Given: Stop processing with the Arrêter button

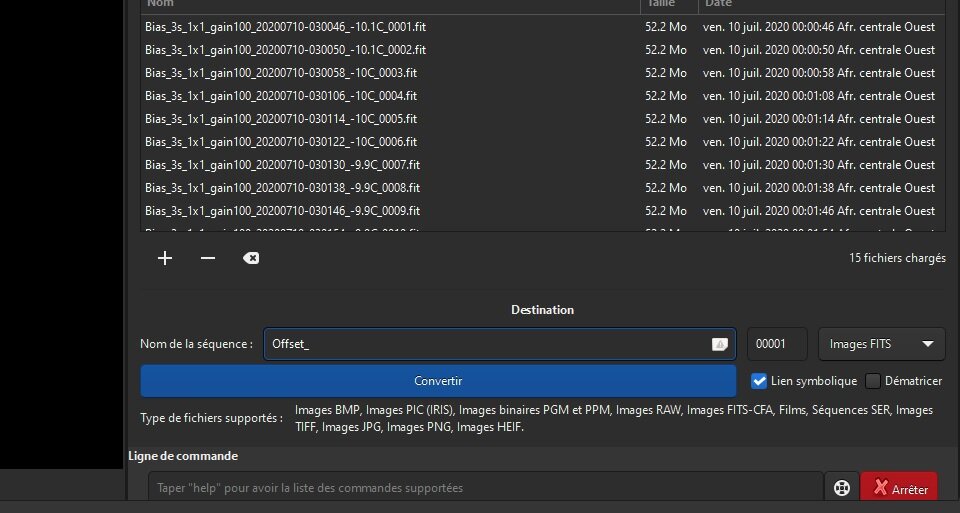Looking at the screenshot, I should [899, 488].
